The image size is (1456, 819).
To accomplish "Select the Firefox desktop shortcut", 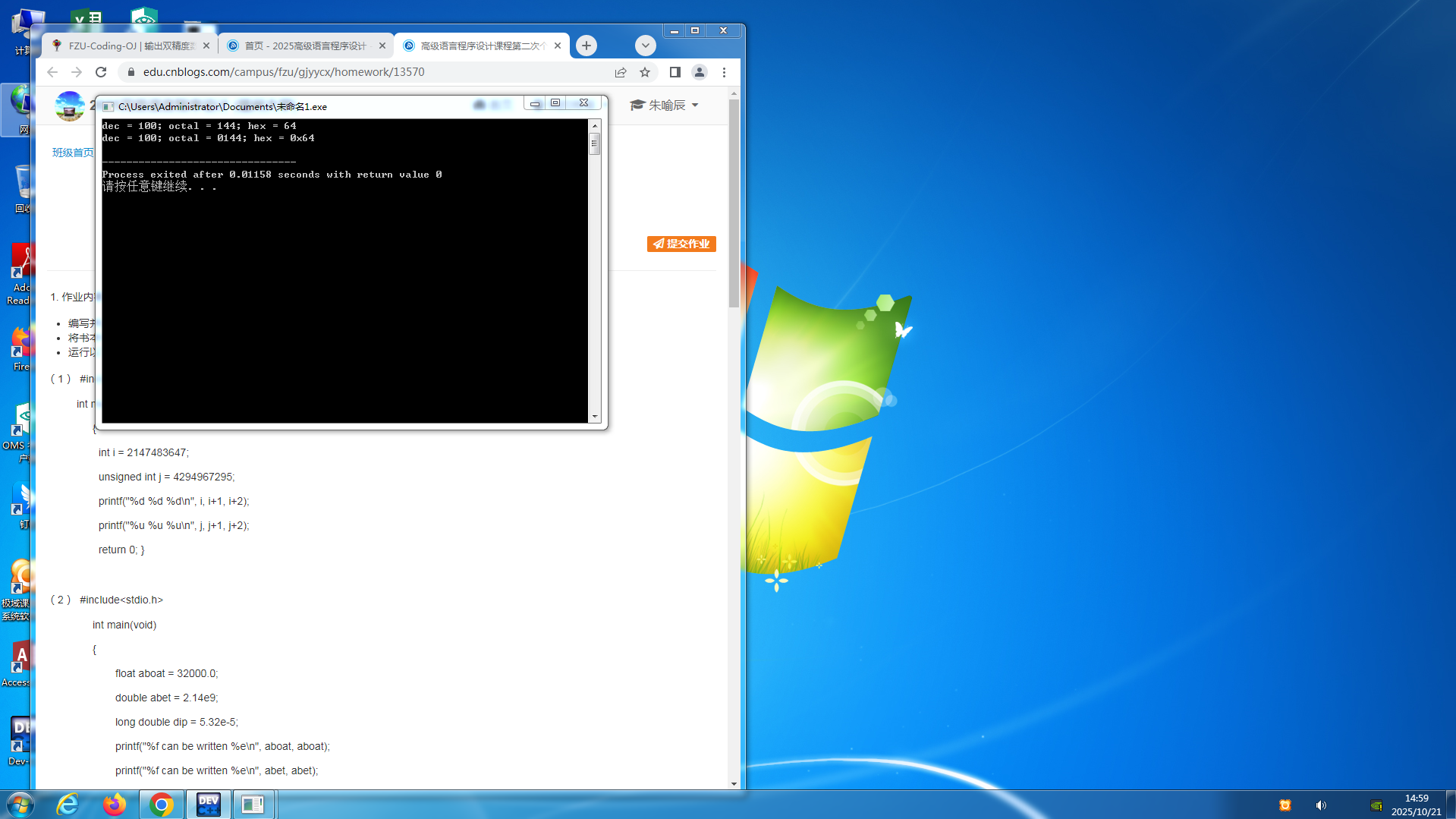I will (20, 349).
